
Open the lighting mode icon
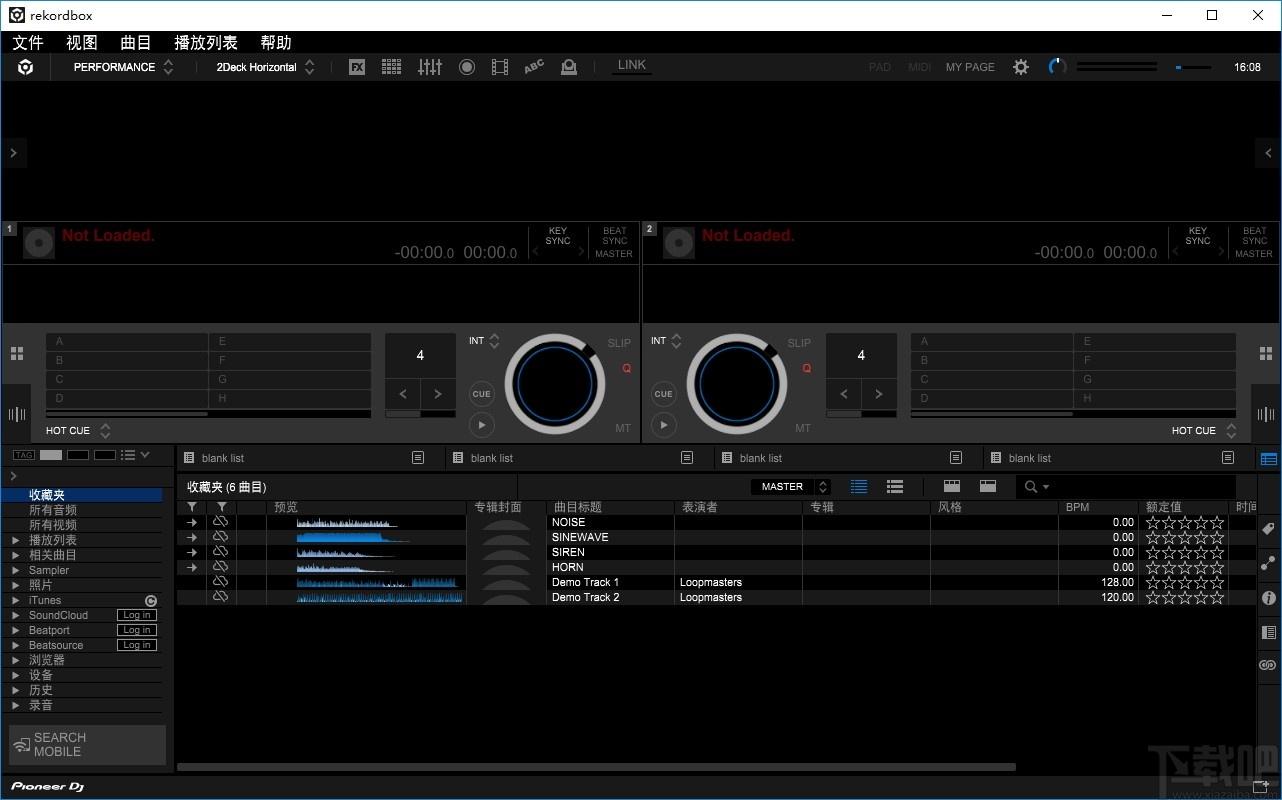[x=568, y=67]
